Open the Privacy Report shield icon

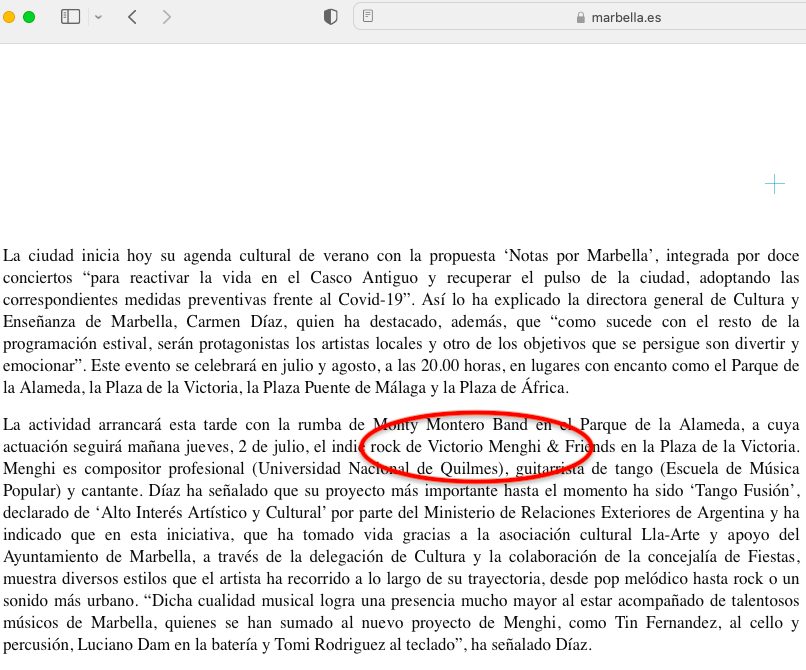[331, 17]
